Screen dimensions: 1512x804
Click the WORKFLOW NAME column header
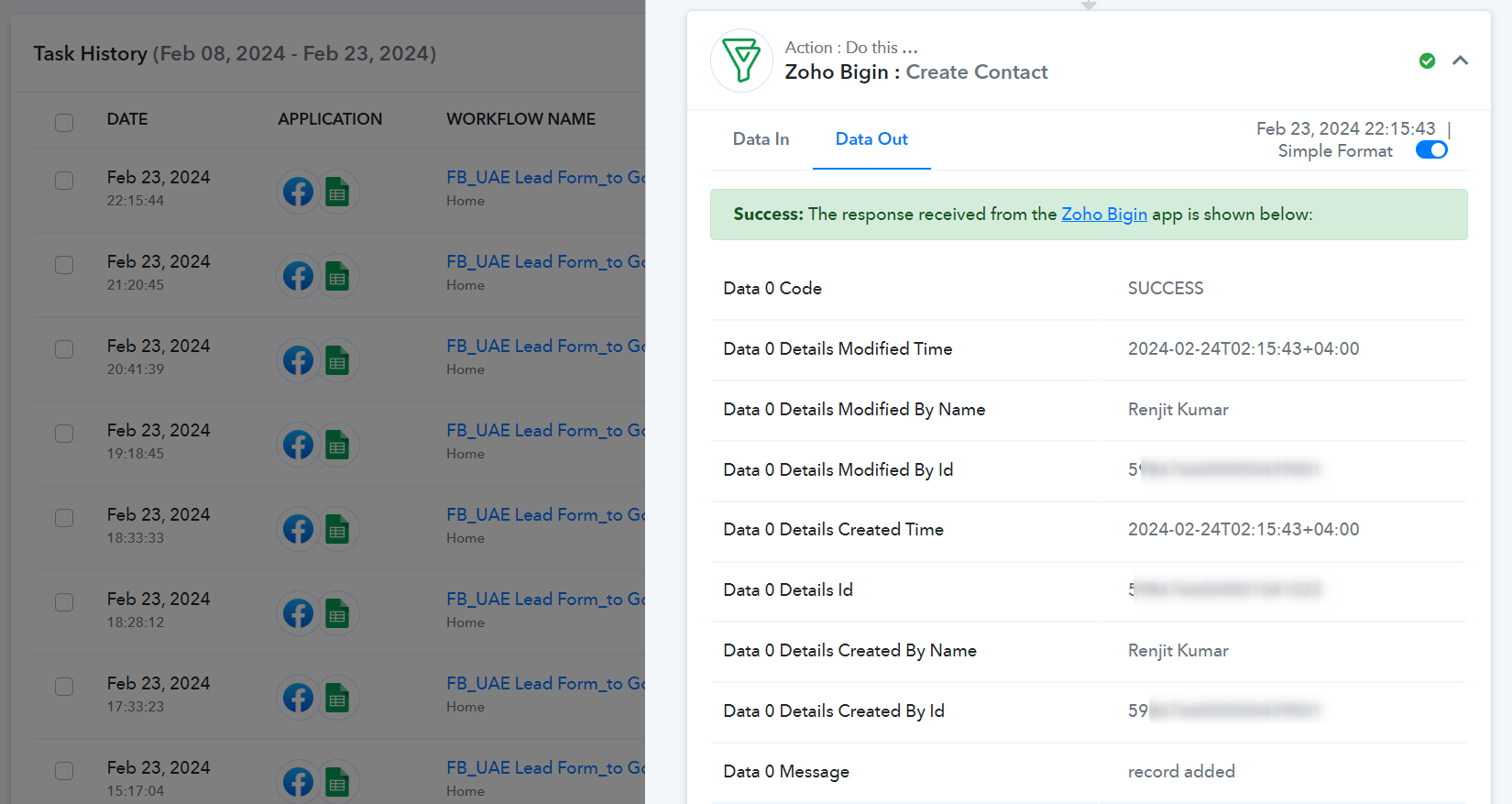tap(520, 119)
